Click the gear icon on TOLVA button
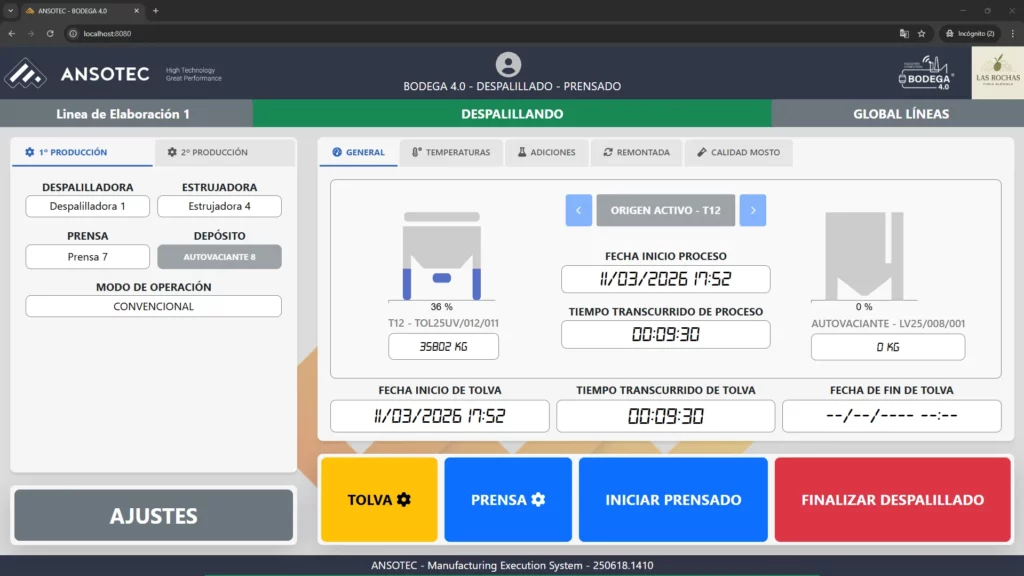This screenshot has height=576, width=1024. [x=404, y=500]
